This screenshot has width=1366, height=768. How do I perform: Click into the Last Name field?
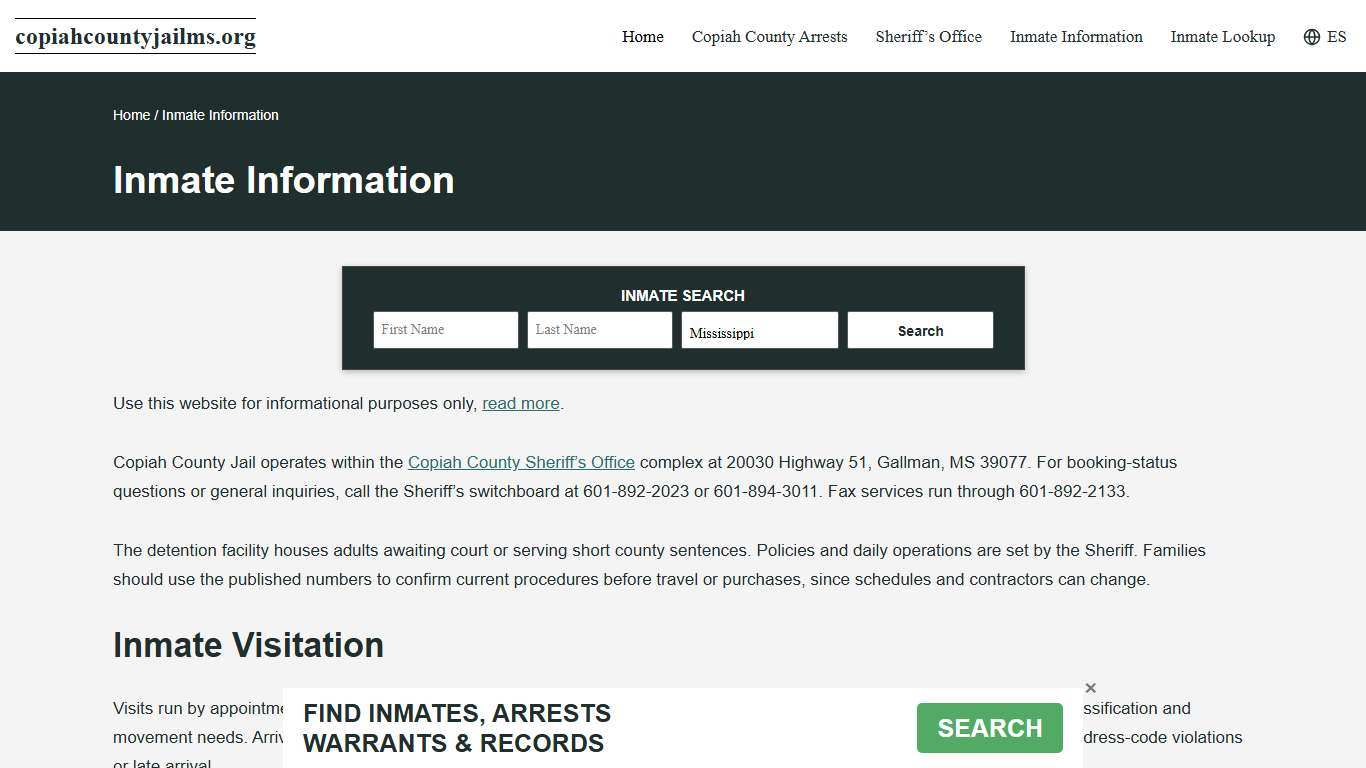click(599, 330)
